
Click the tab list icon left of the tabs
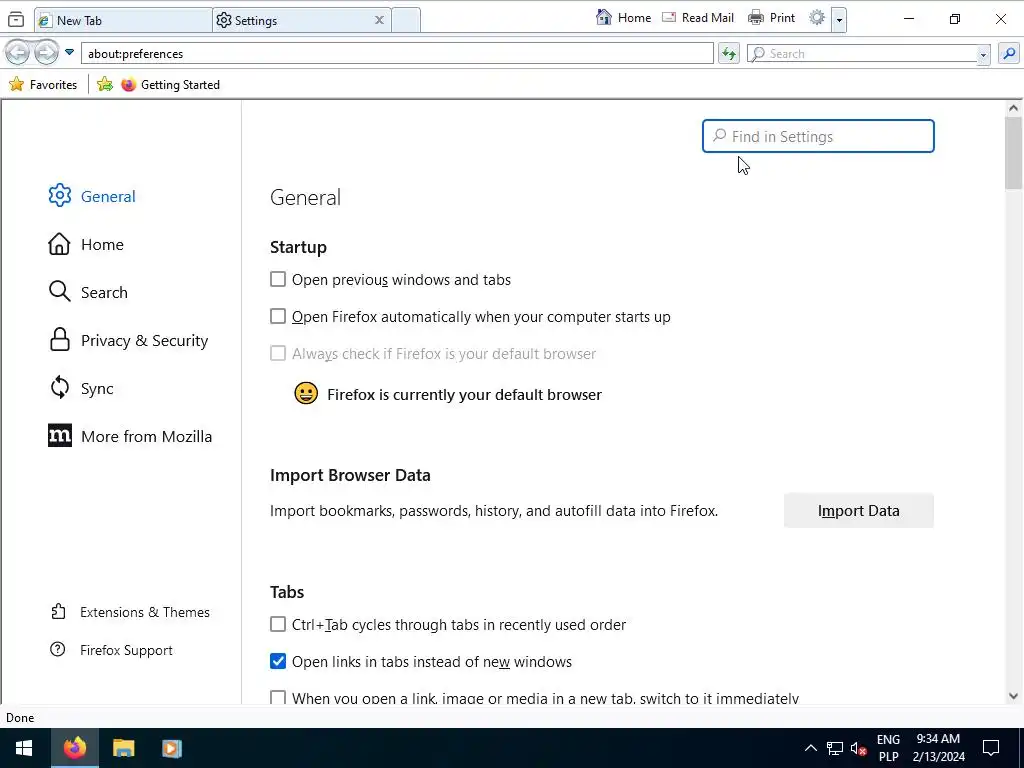pyautogui.click(x=16, y=20)
